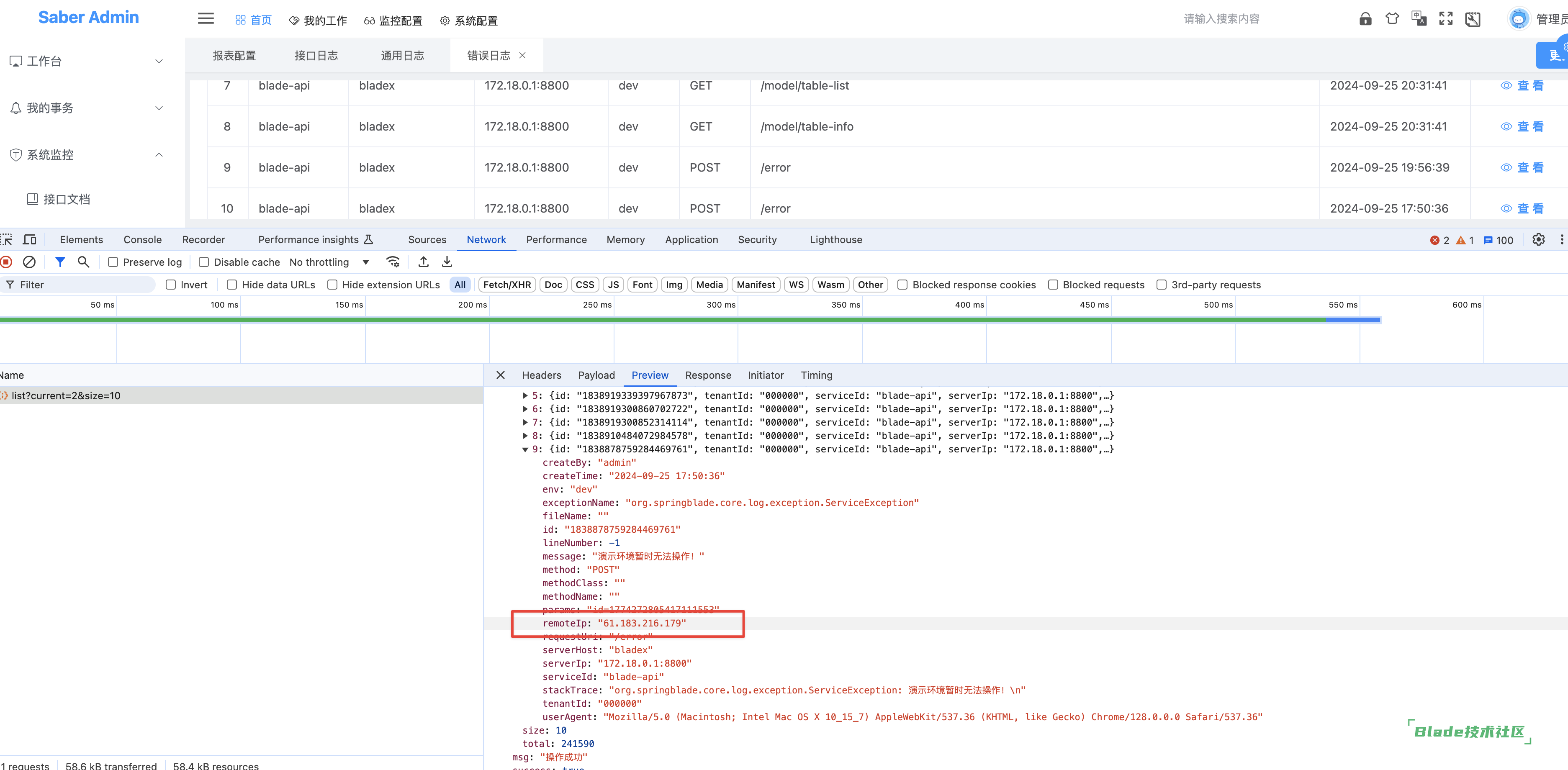1568x770 pixels.
Task: Toggle the sidebar collapse hamburger icon
Action: click(x=206, y=19)
